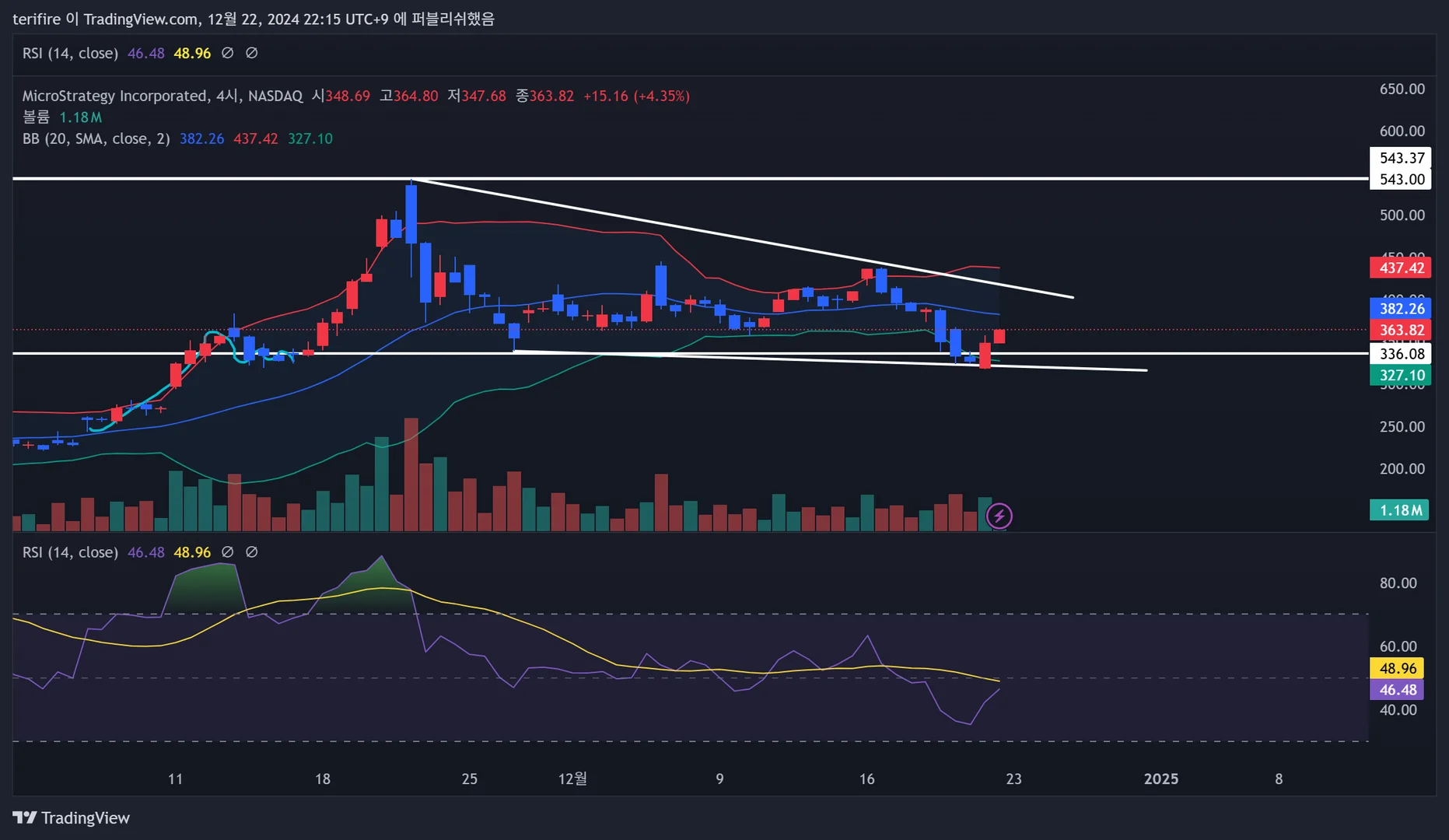Click the 200.00 price scale label
This screenshot has width=1449, height=840.
(1402, 468)
